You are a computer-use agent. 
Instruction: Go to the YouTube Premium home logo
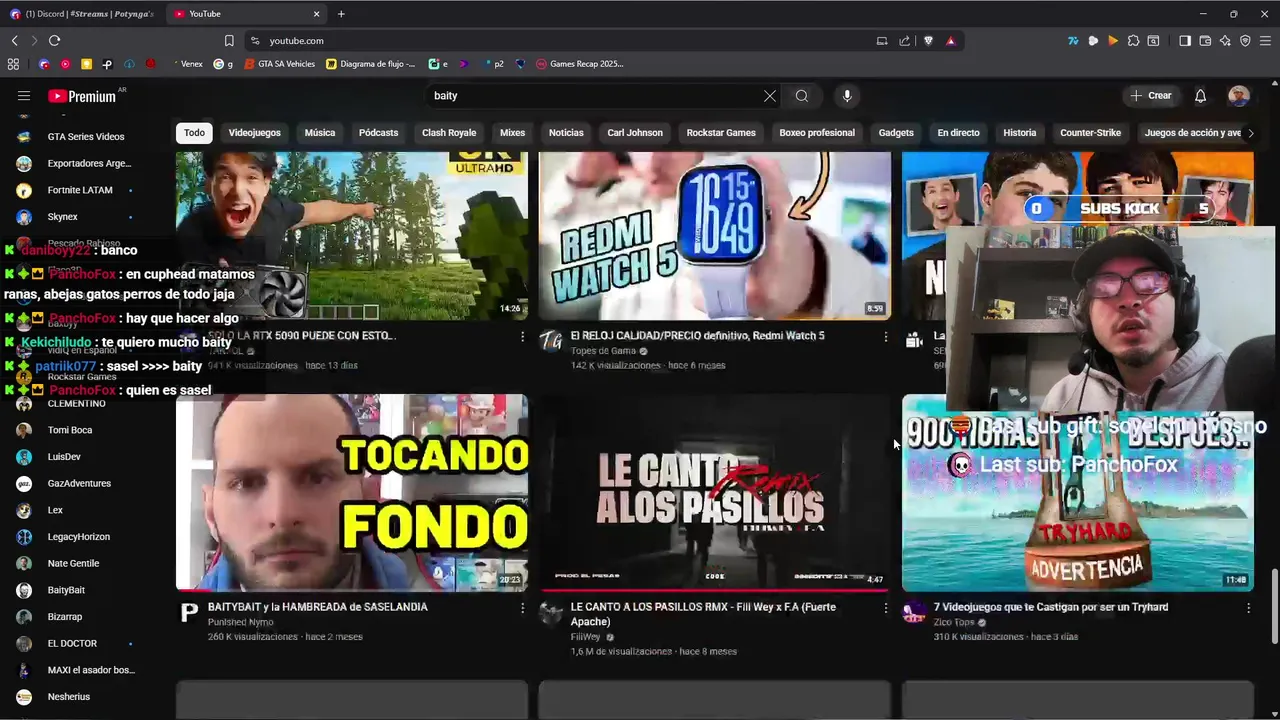click(82, 96)
